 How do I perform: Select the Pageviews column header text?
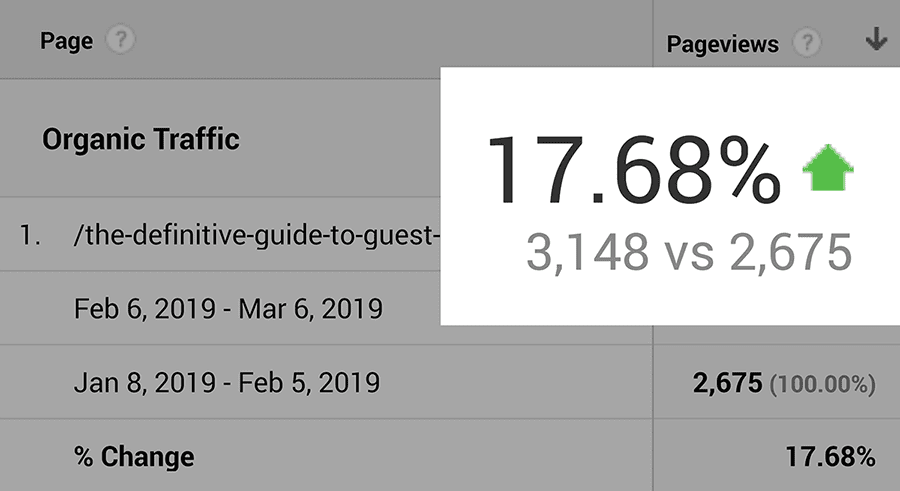coord(722,44)
